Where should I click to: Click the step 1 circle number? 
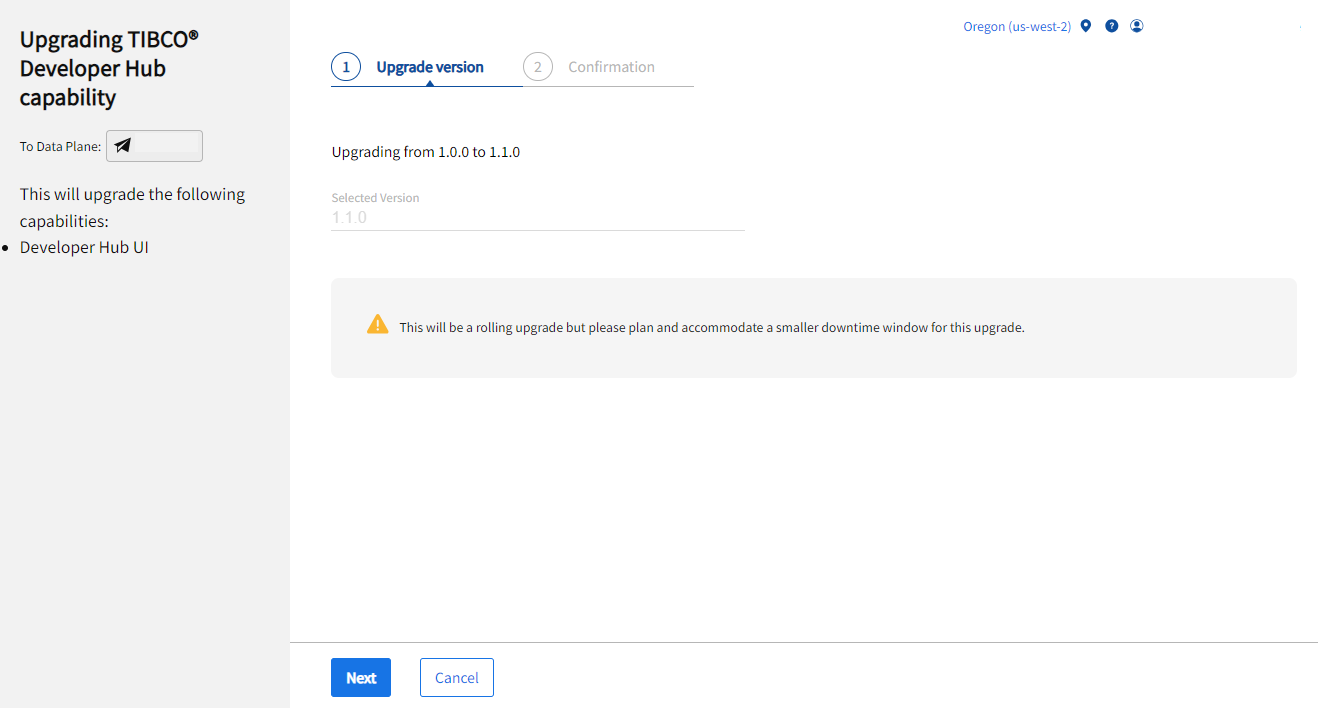[x=346, y=67]
